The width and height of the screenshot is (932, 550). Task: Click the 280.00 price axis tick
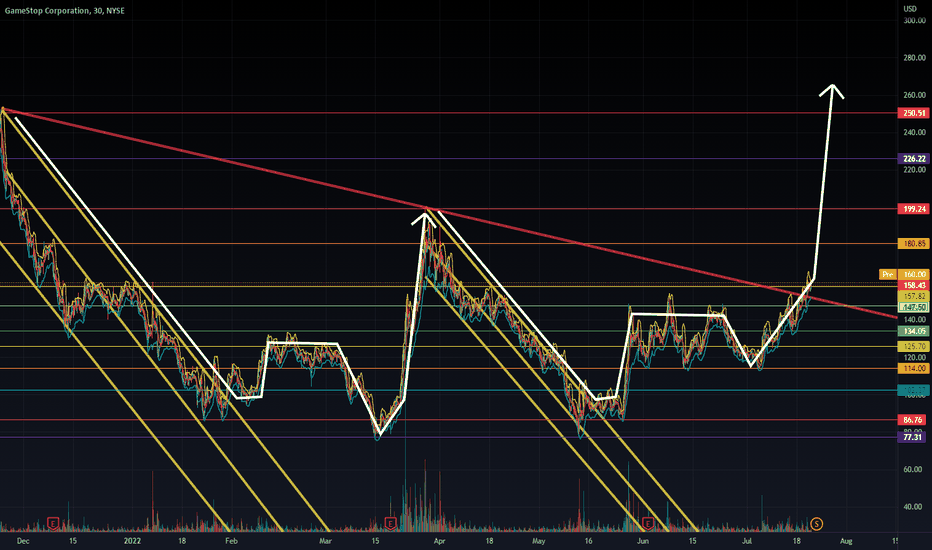coord(914,58)
